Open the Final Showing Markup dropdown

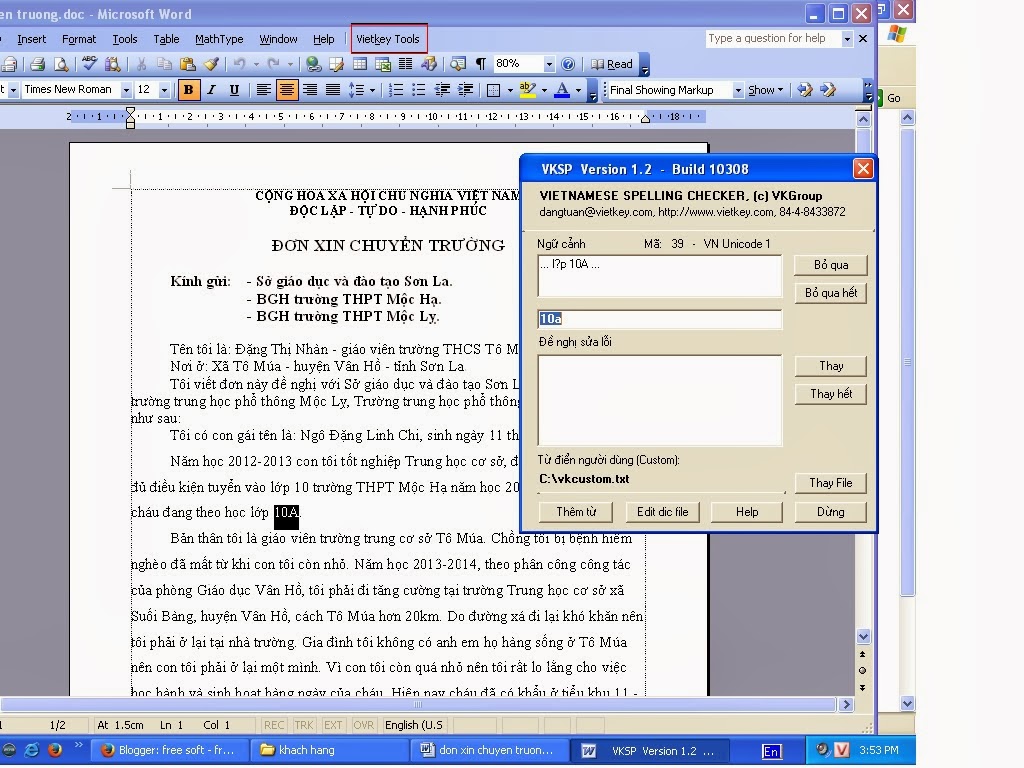point(738,90)
